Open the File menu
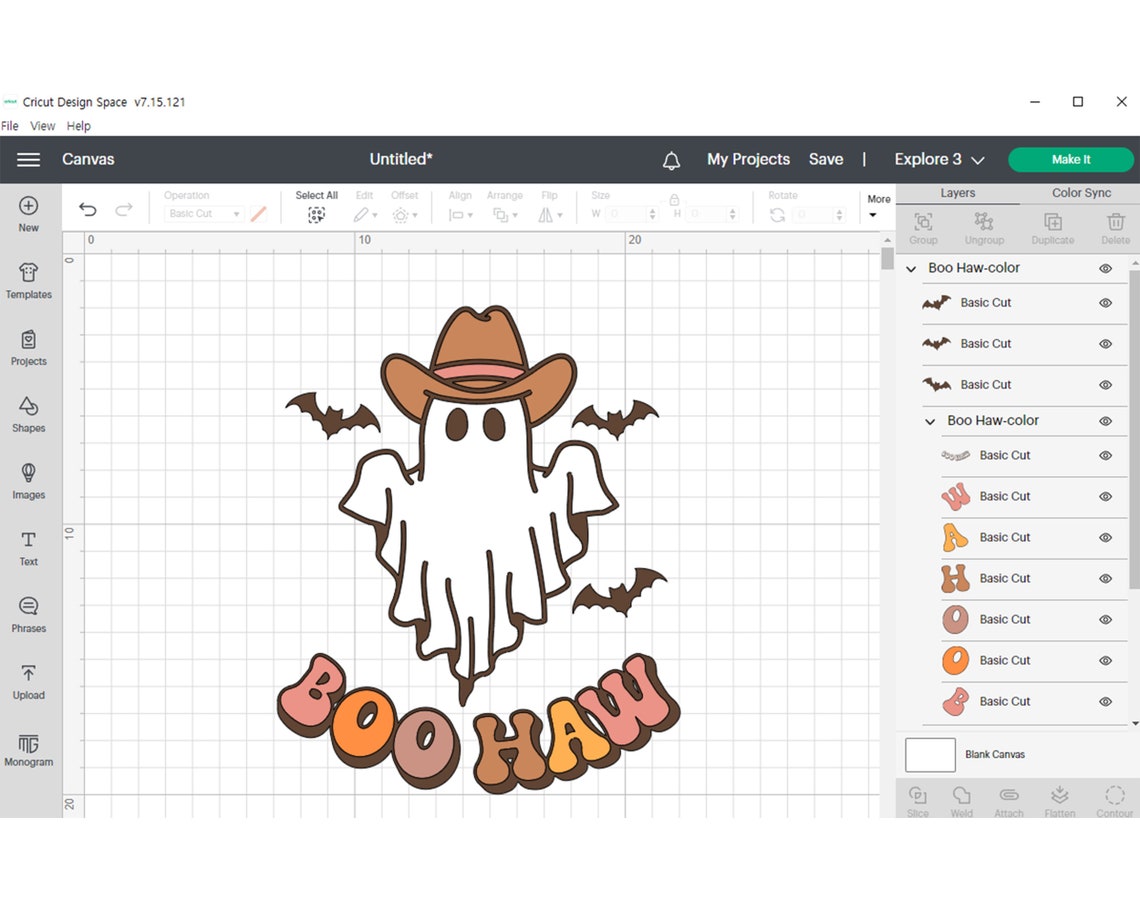Screen dimensions: 1140x912 [x=9, y=125]
